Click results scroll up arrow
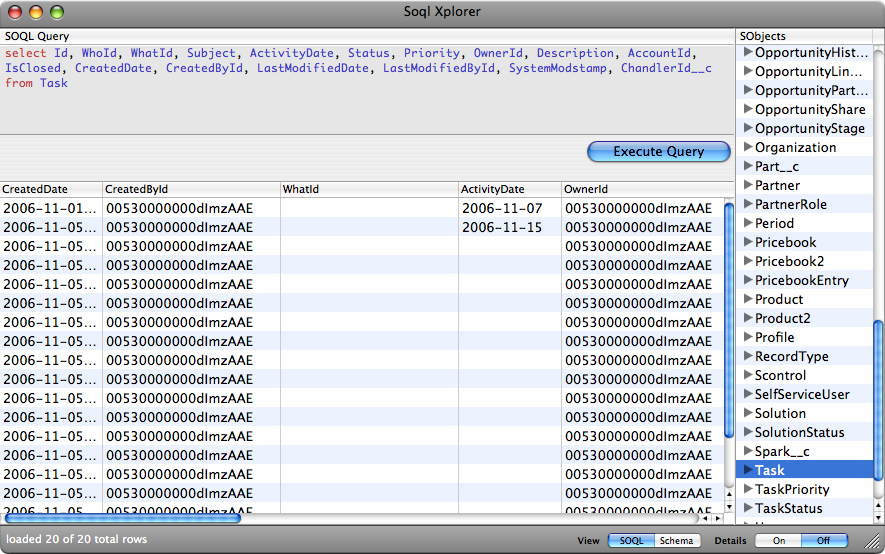The height and width of the screenshot is (554, 885). point(729,494)
